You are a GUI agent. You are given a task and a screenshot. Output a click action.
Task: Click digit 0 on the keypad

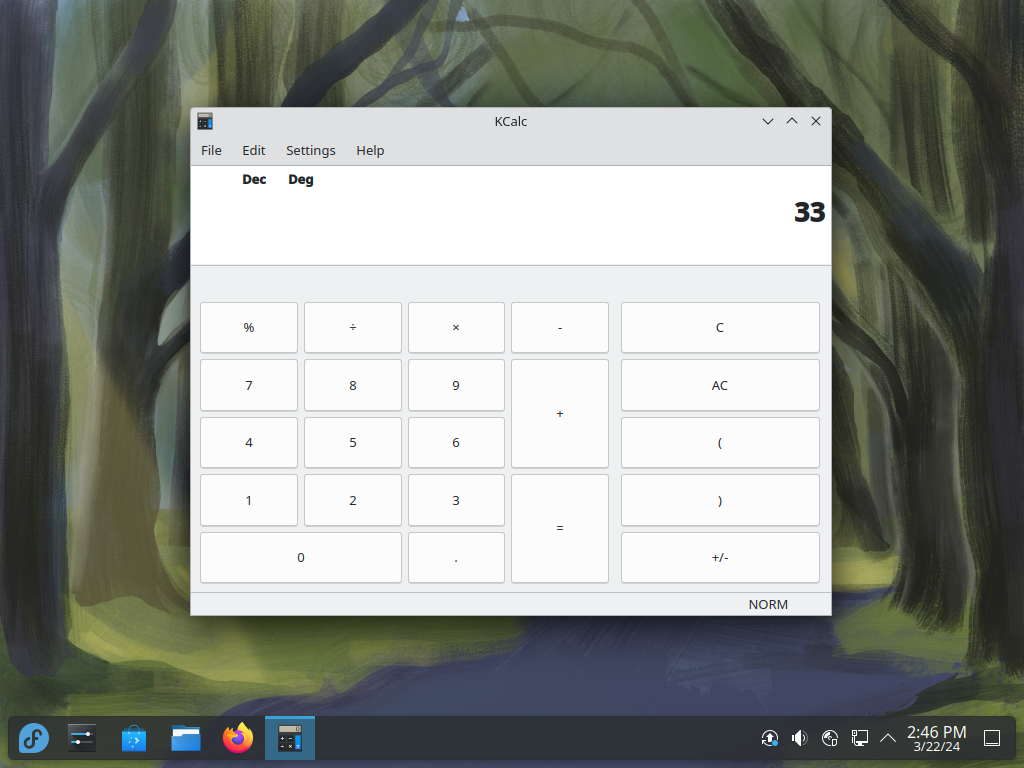point(300,558)
